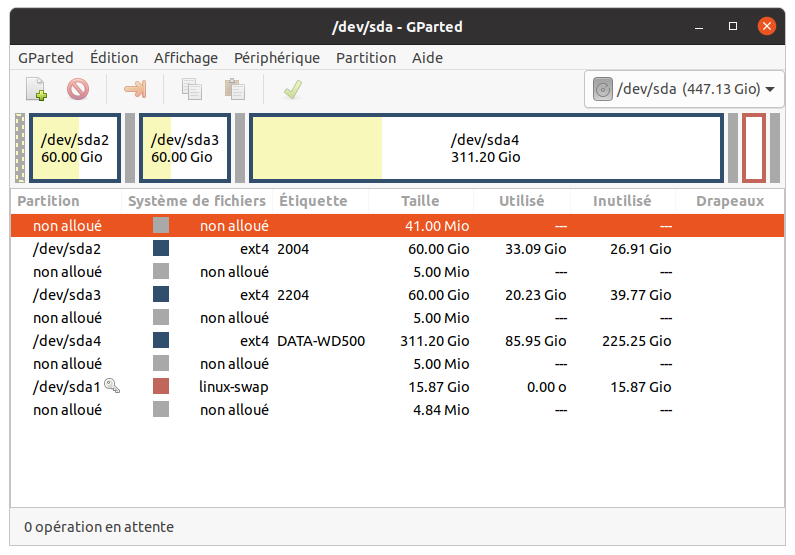Open the Aide menu
795x555 pixels.
click(x=427, y=58)
